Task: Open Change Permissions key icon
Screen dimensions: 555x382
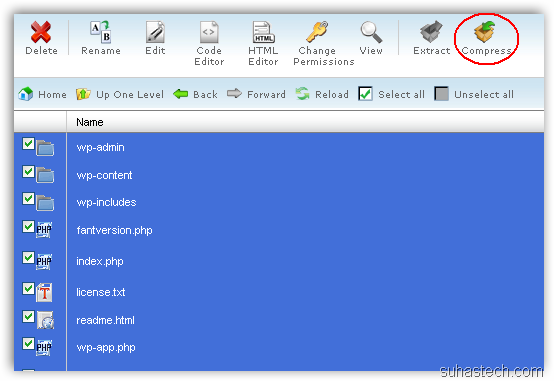Action: pos(317,32)
